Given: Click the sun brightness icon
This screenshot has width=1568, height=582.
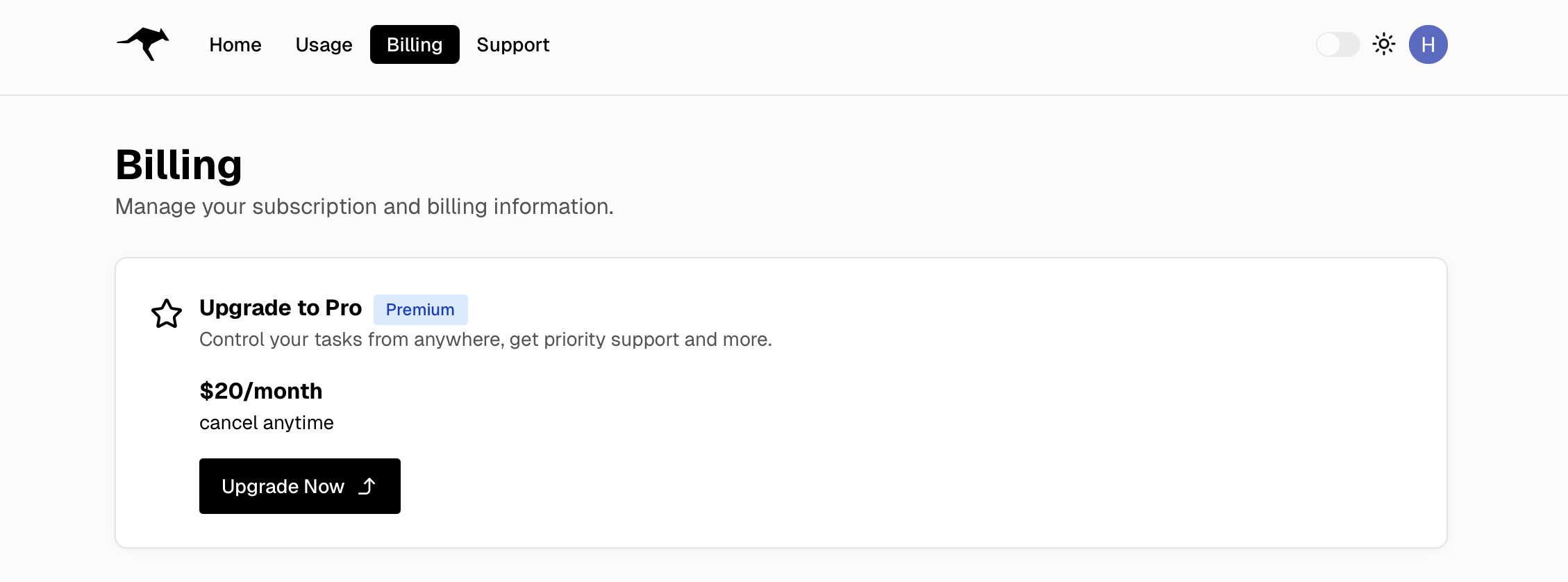Looking at the screenshot, I should (x=1383, y=44).
